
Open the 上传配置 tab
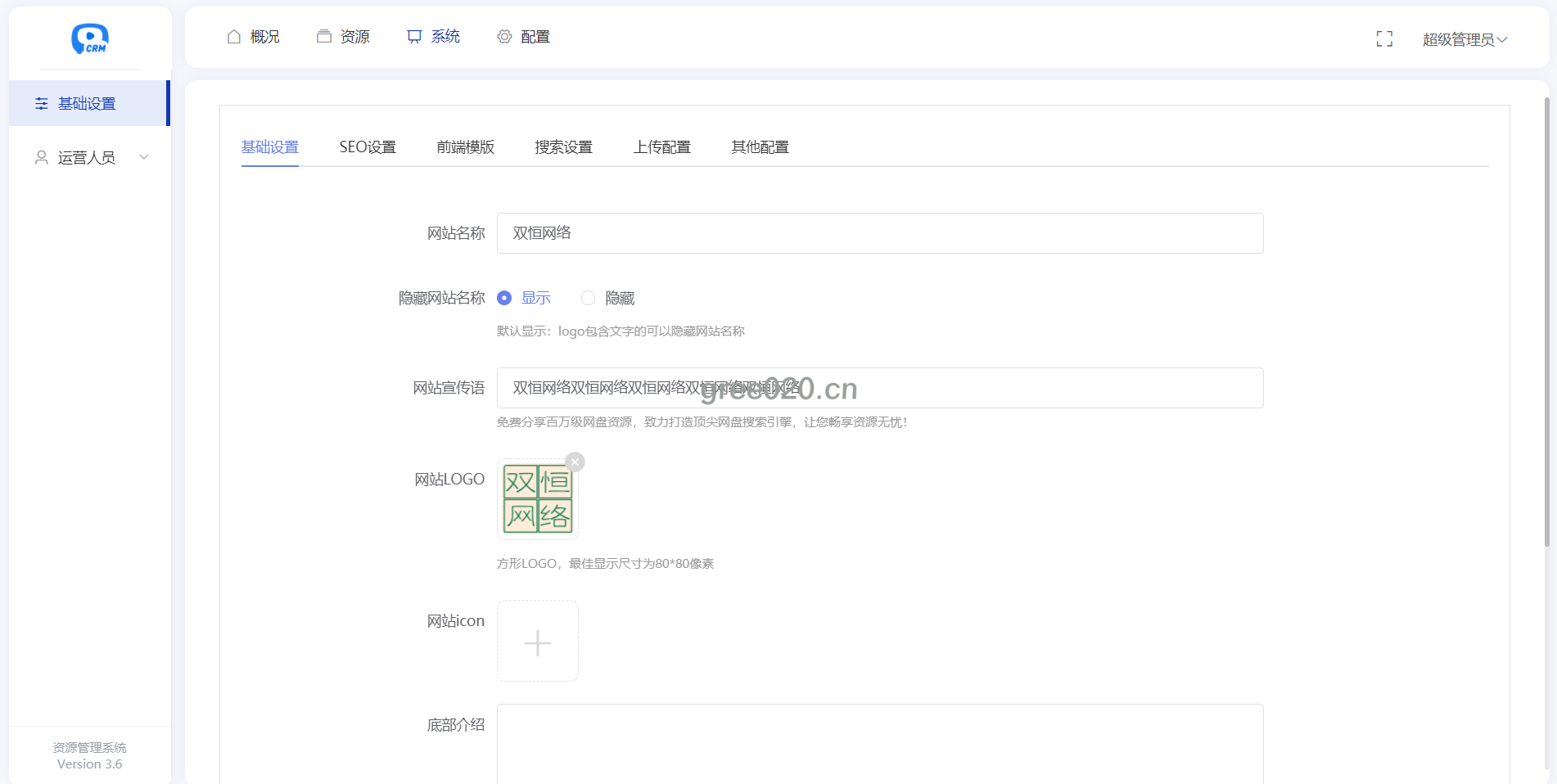(661, 147)
